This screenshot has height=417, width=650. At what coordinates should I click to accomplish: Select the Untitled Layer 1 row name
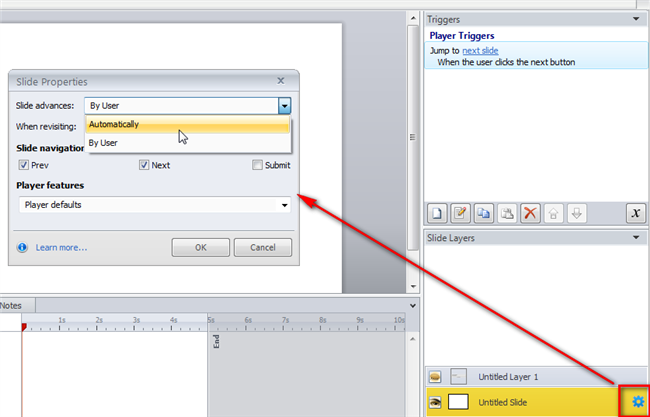(508, 377)
